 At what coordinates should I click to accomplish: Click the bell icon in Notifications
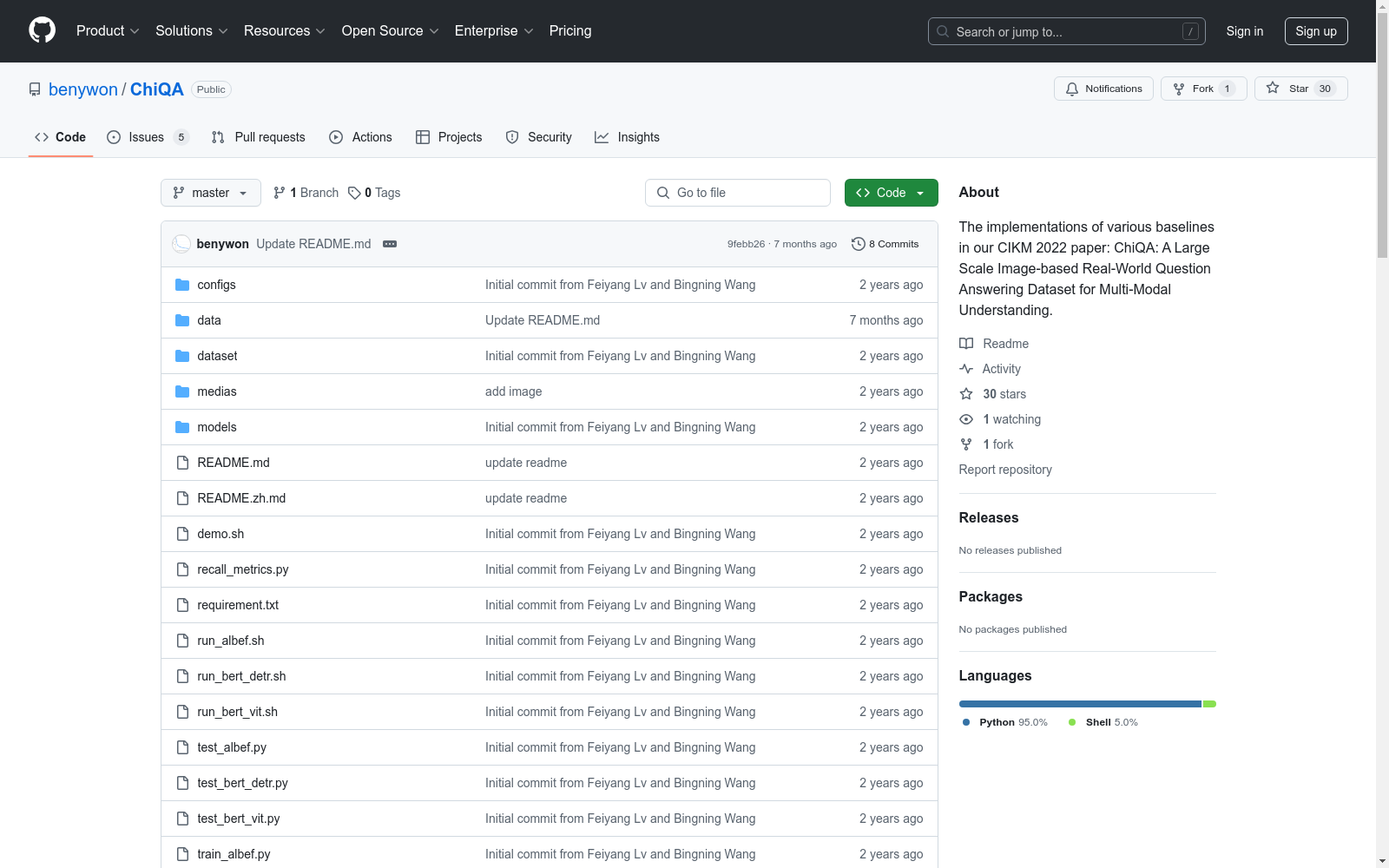click(x=1072, y=89)
